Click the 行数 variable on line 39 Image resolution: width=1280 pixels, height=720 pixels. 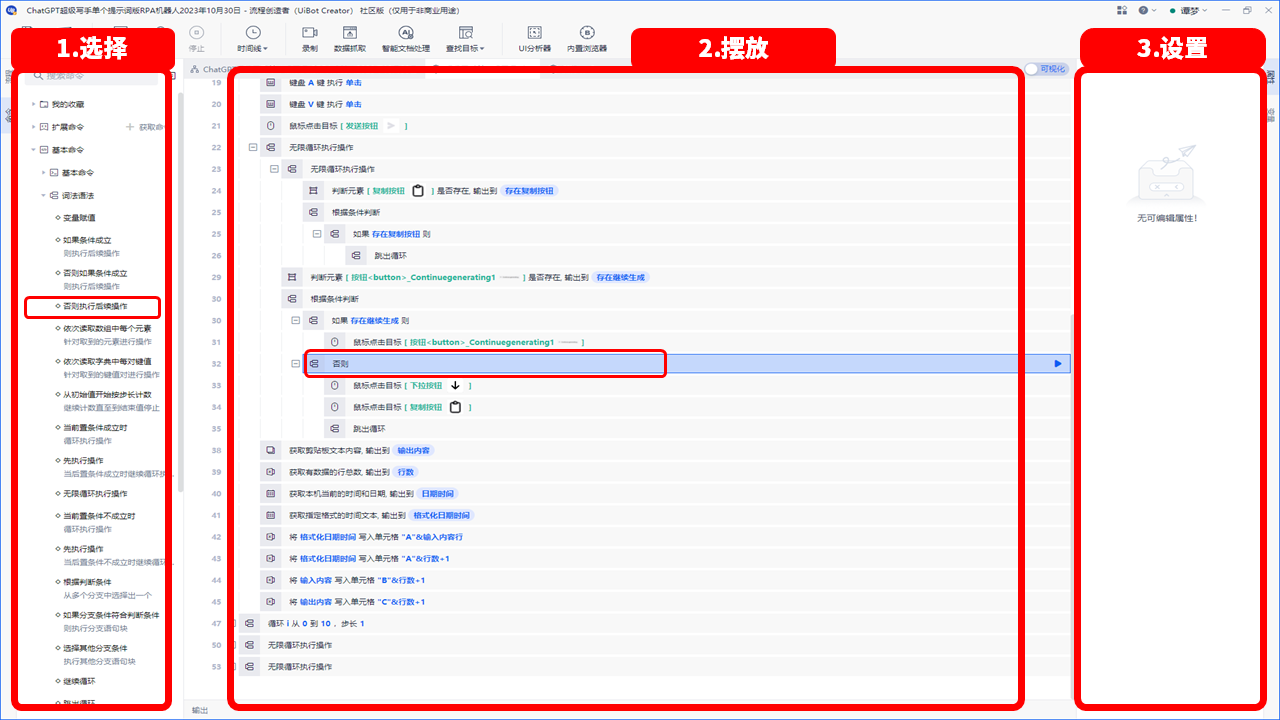tap(406, 472)
